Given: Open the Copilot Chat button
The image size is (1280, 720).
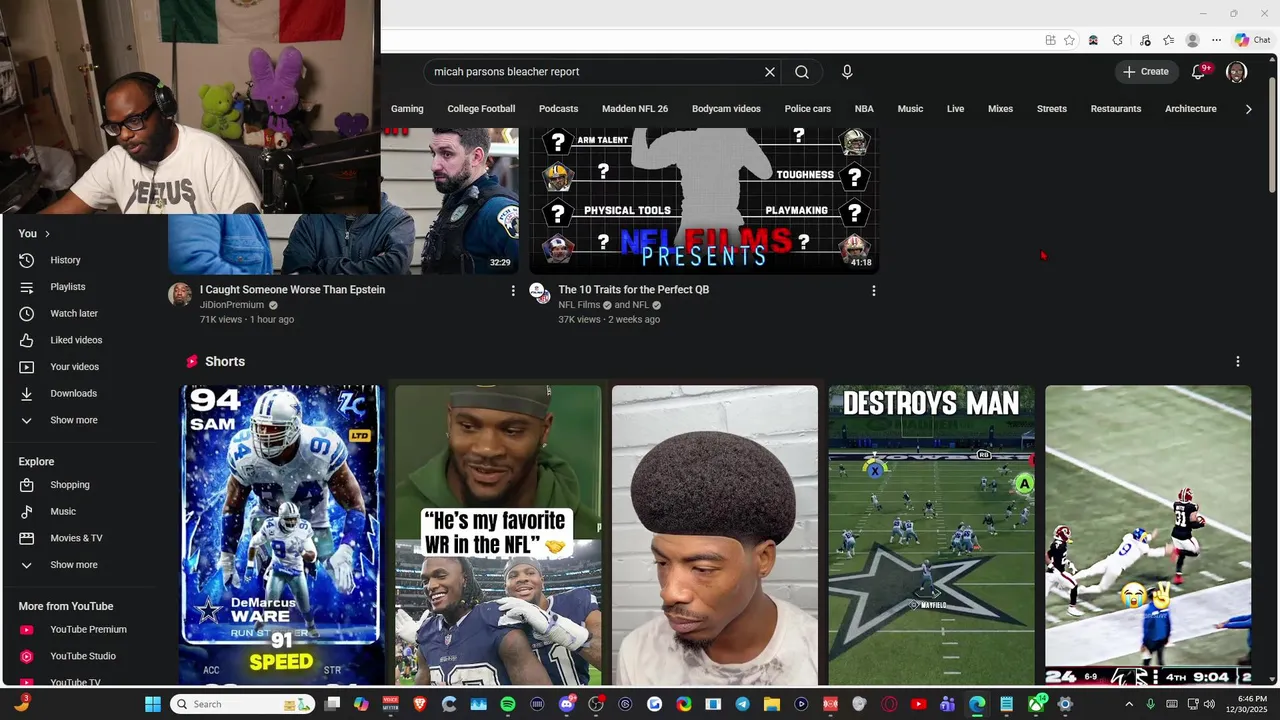Looking at the screenshot, I should coord(1253,40).
